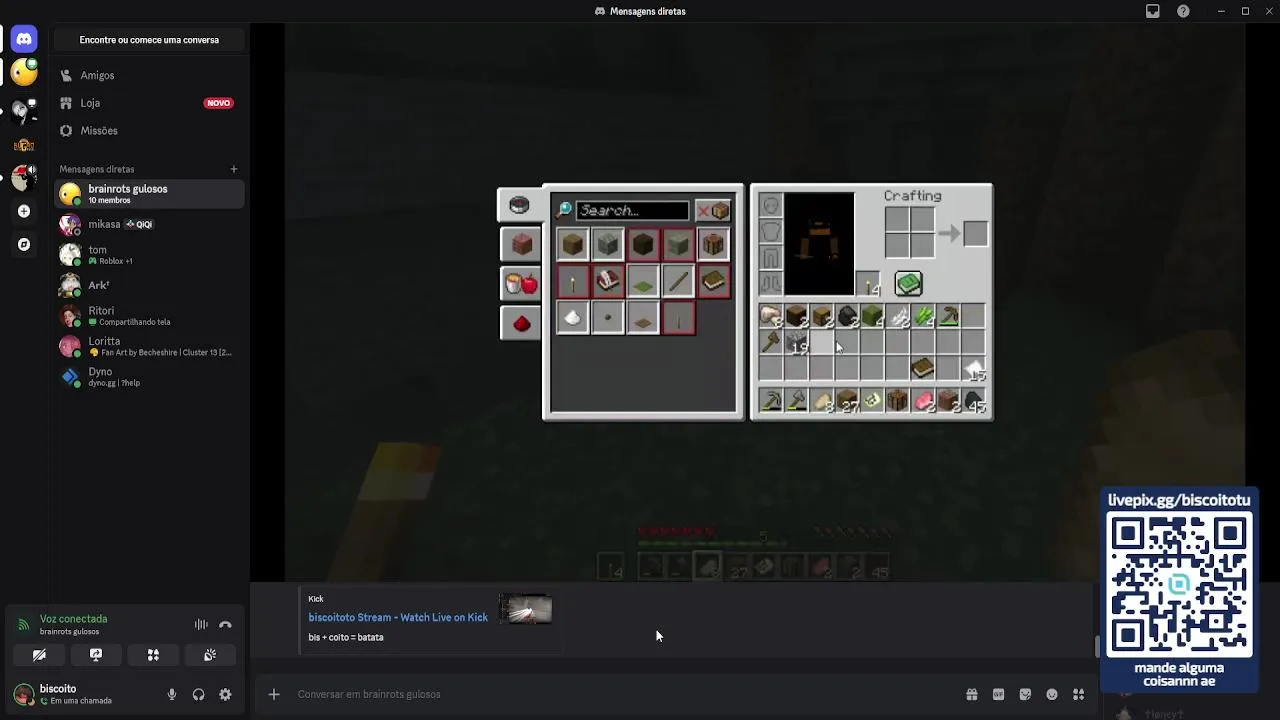Open biscoitoto Stream Watch Live link
1280x720 pixels.
click(x=398, y=617)
